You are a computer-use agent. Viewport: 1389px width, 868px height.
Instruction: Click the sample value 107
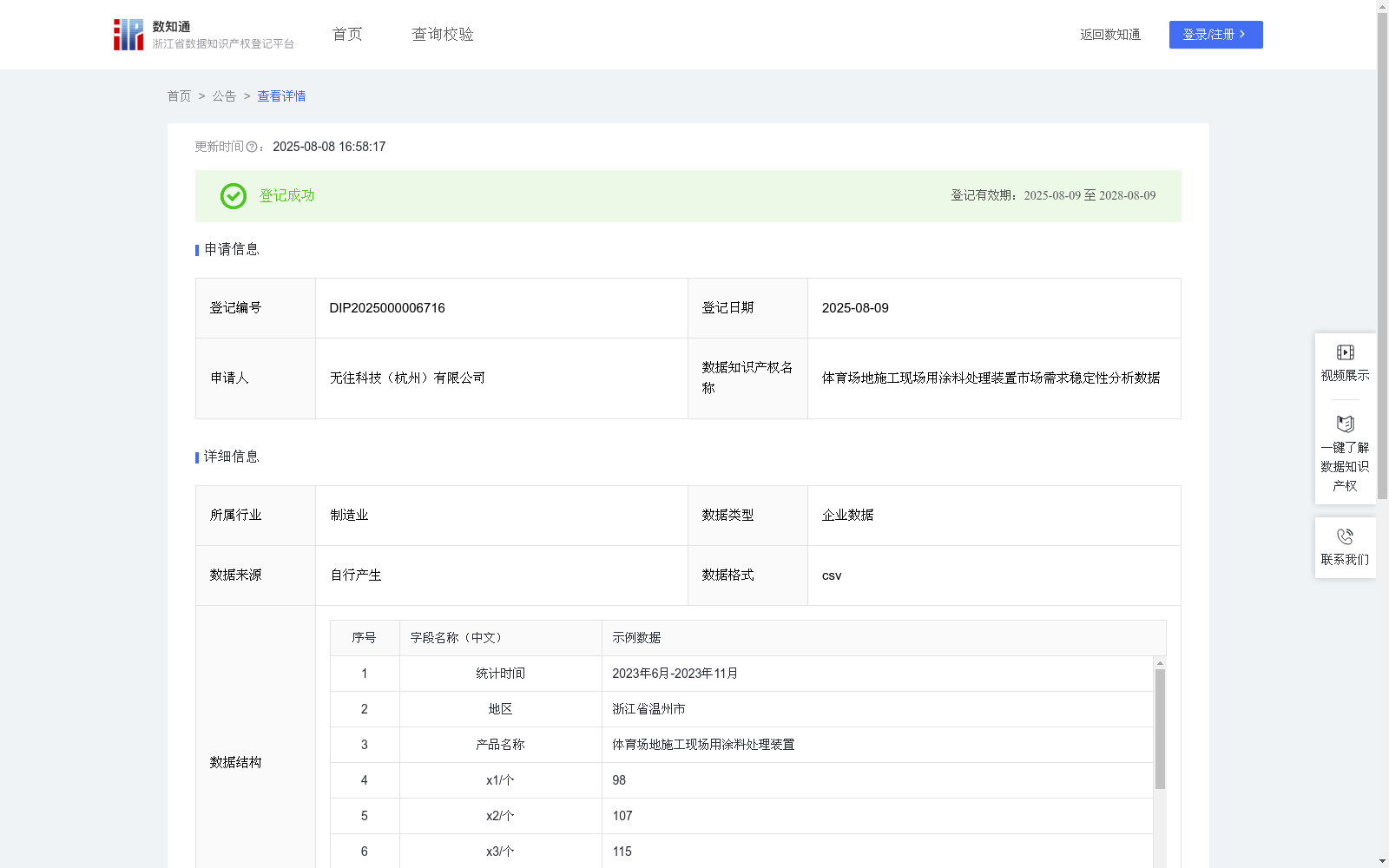point(622,816)
